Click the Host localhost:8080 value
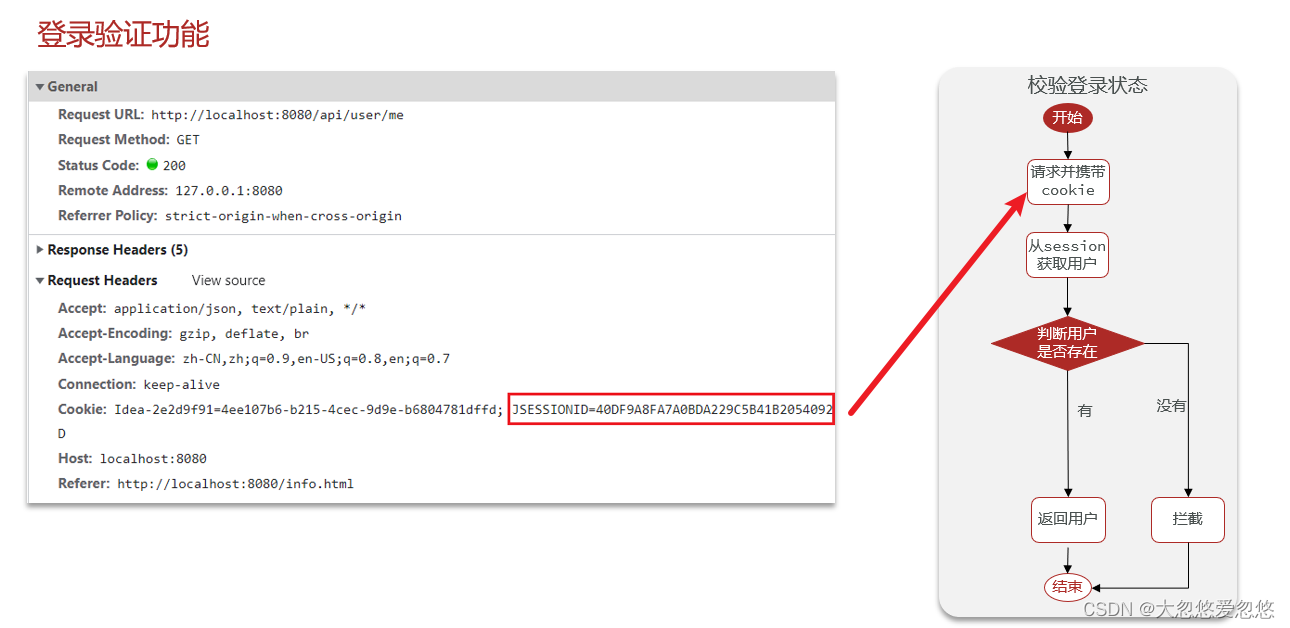The image size is (1290, 628). pyautogui.click(x=153, y=459)
